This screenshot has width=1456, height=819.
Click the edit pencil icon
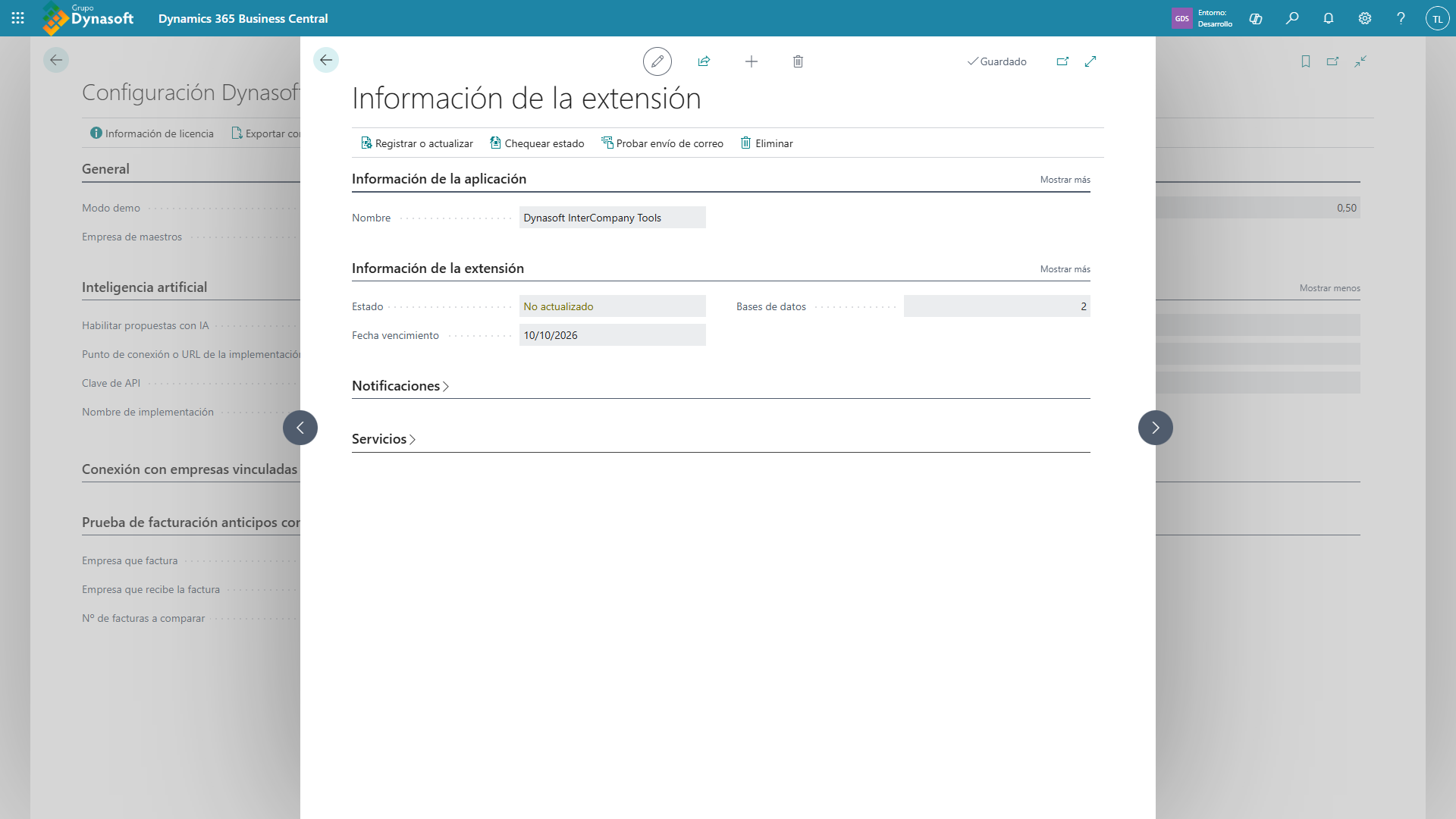(x=657, y=61)
